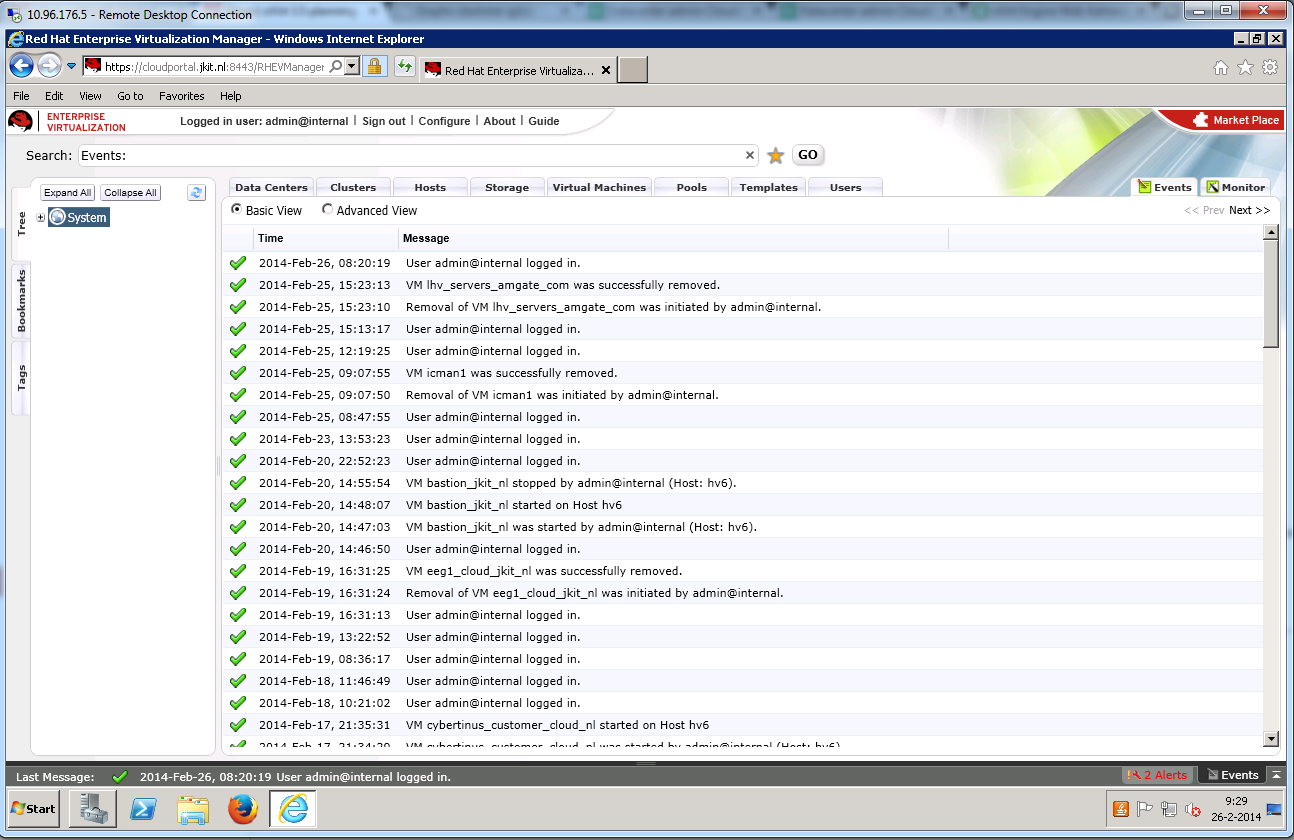
Task: Select the Advanced View radio button
Action: [x=327, y=210]
